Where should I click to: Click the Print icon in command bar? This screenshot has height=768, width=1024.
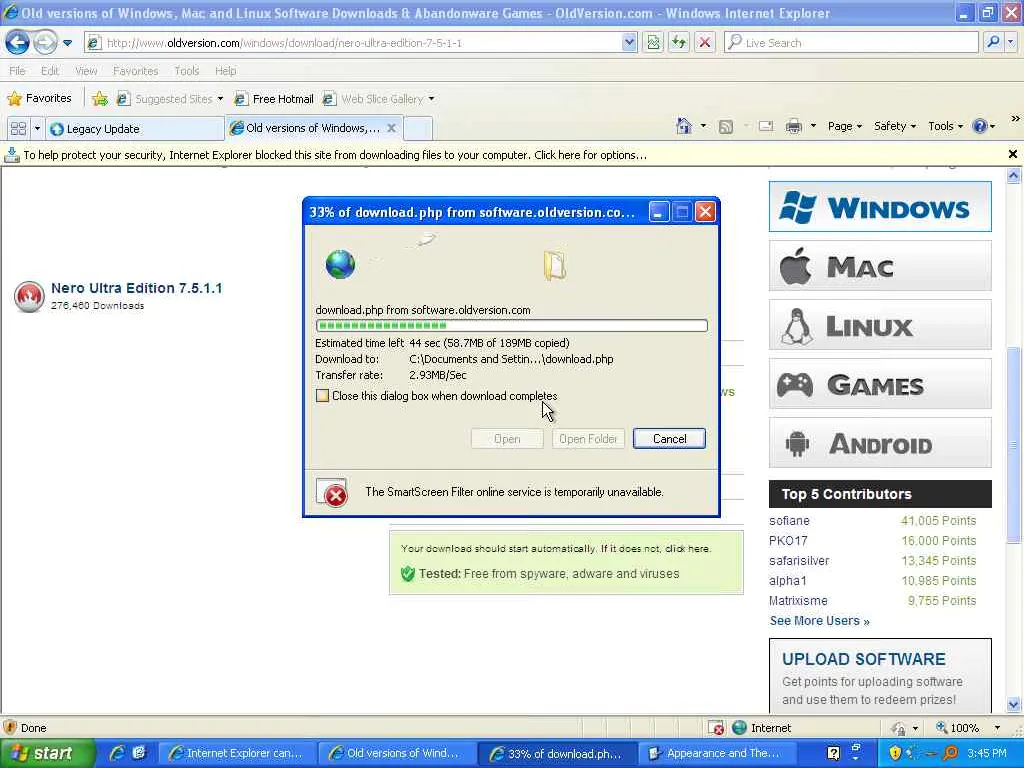[x=793, y=127]
